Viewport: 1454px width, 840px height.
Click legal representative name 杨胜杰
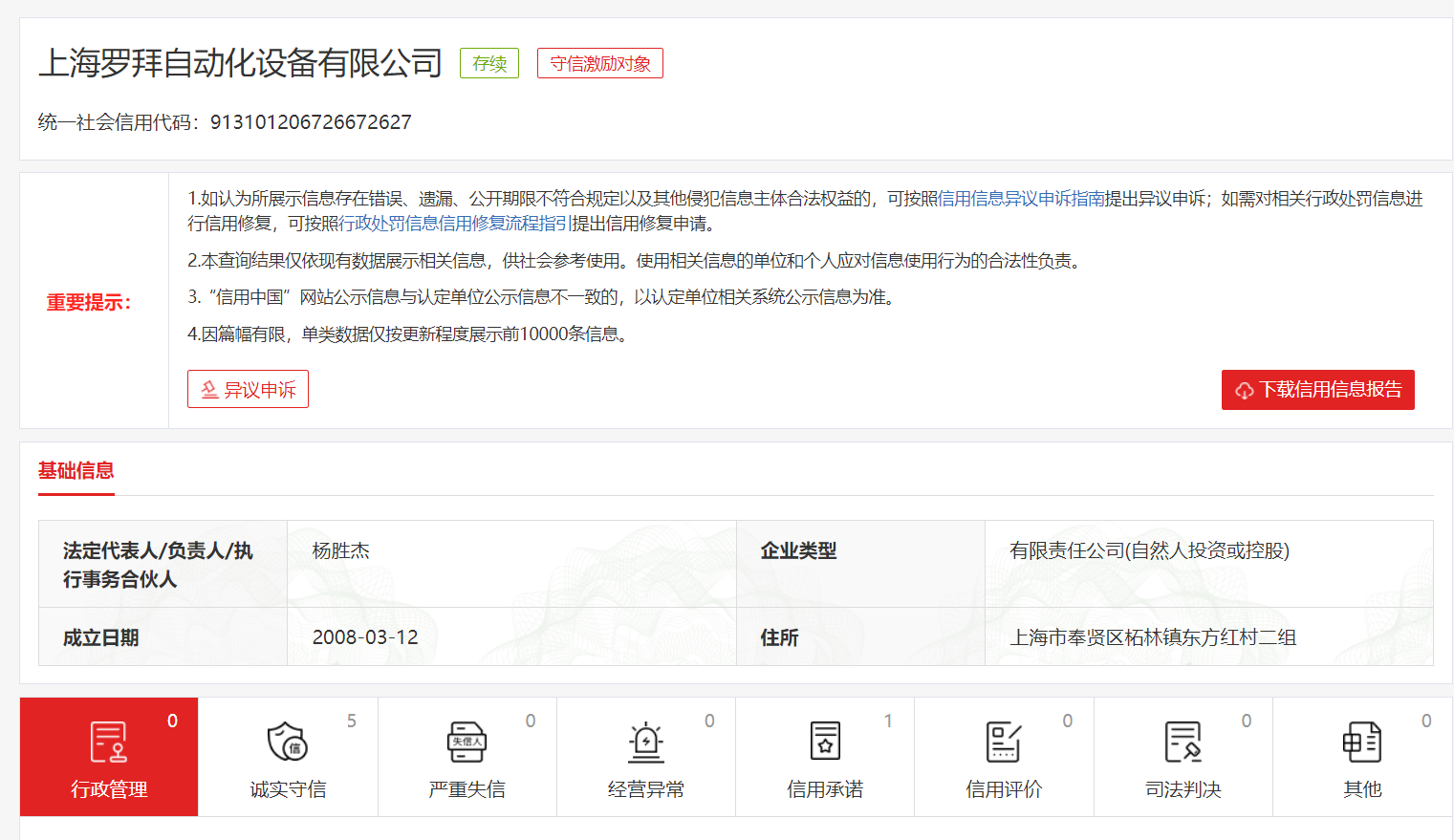click(x=340, y=551)
